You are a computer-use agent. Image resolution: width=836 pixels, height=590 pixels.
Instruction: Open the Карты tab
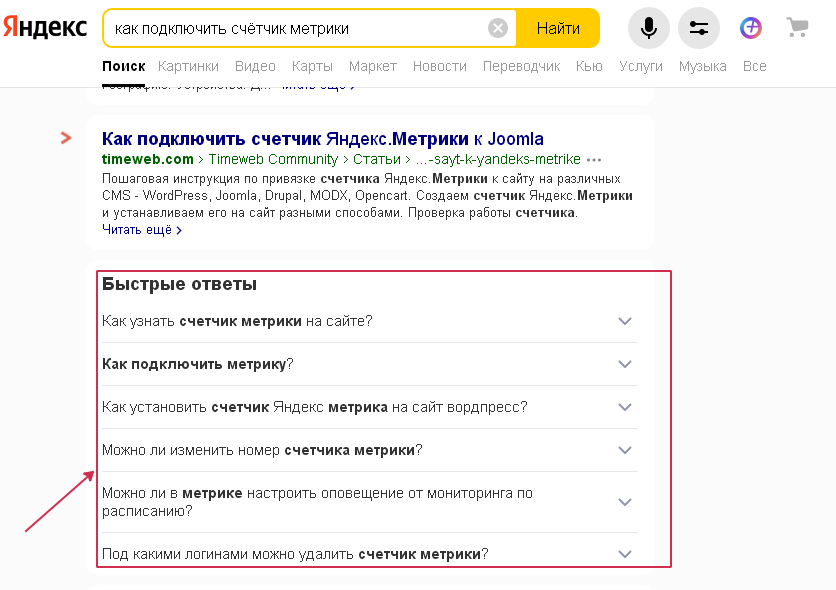(x=312, y=66)
